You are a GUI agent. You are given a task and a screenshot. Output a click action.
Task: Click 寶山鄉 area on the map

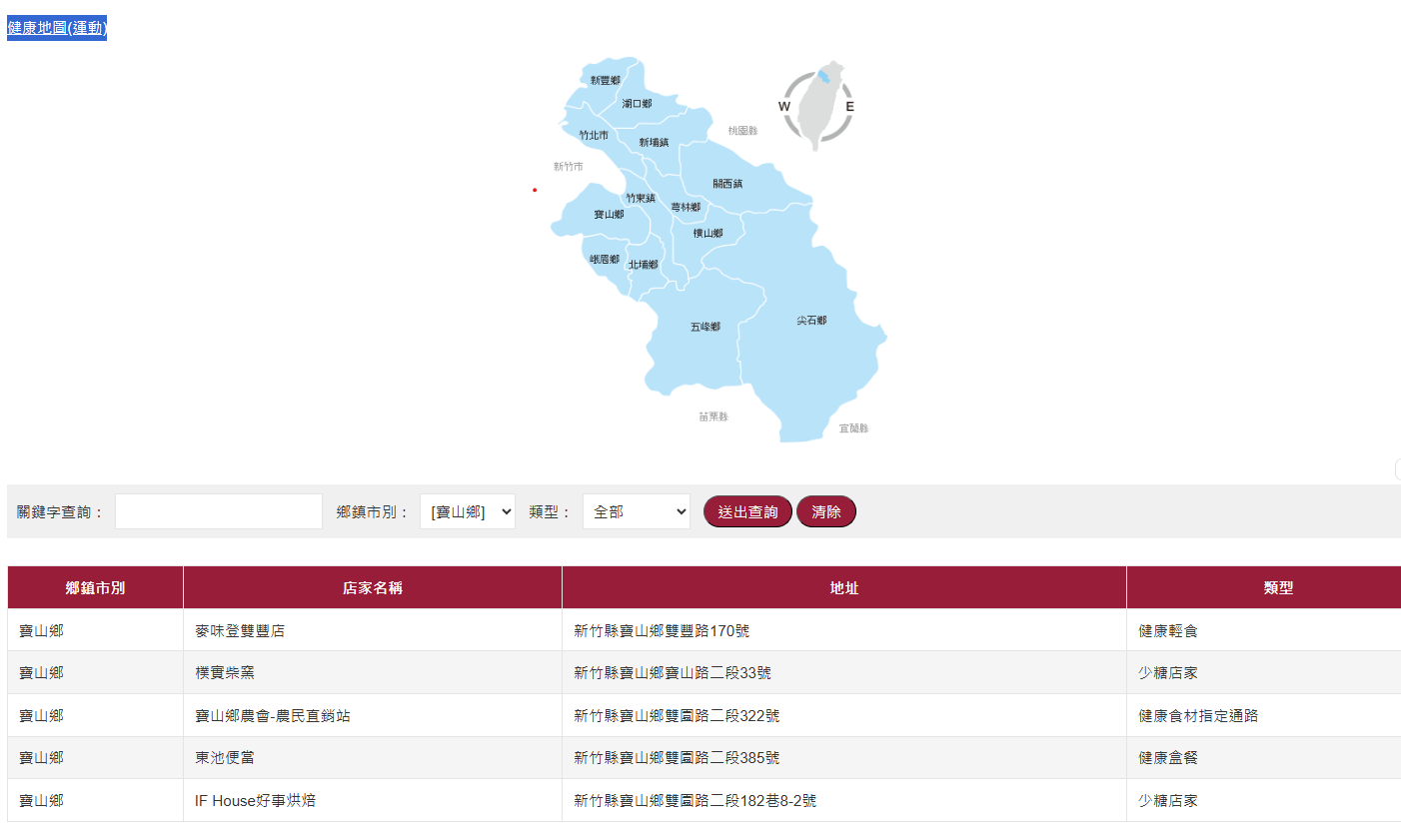click(608, 215)
